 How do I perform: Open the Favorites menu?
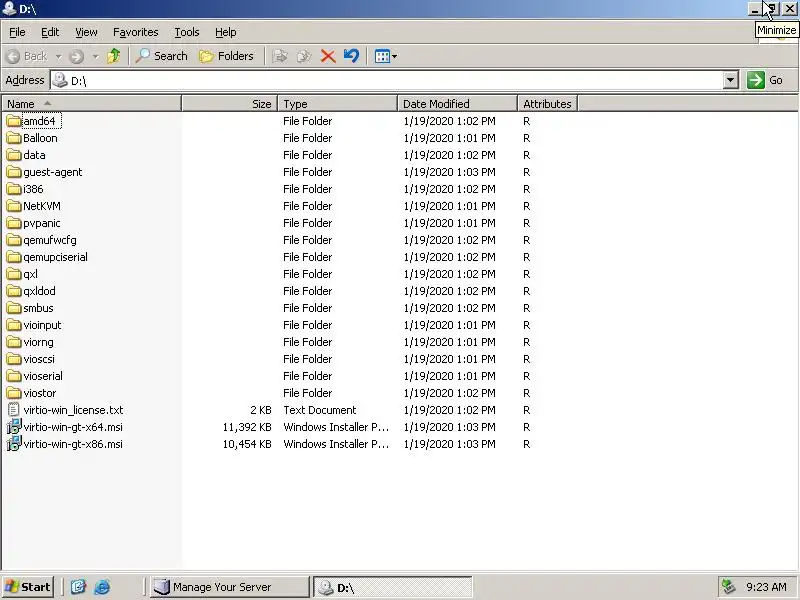(x=135, y=32)
